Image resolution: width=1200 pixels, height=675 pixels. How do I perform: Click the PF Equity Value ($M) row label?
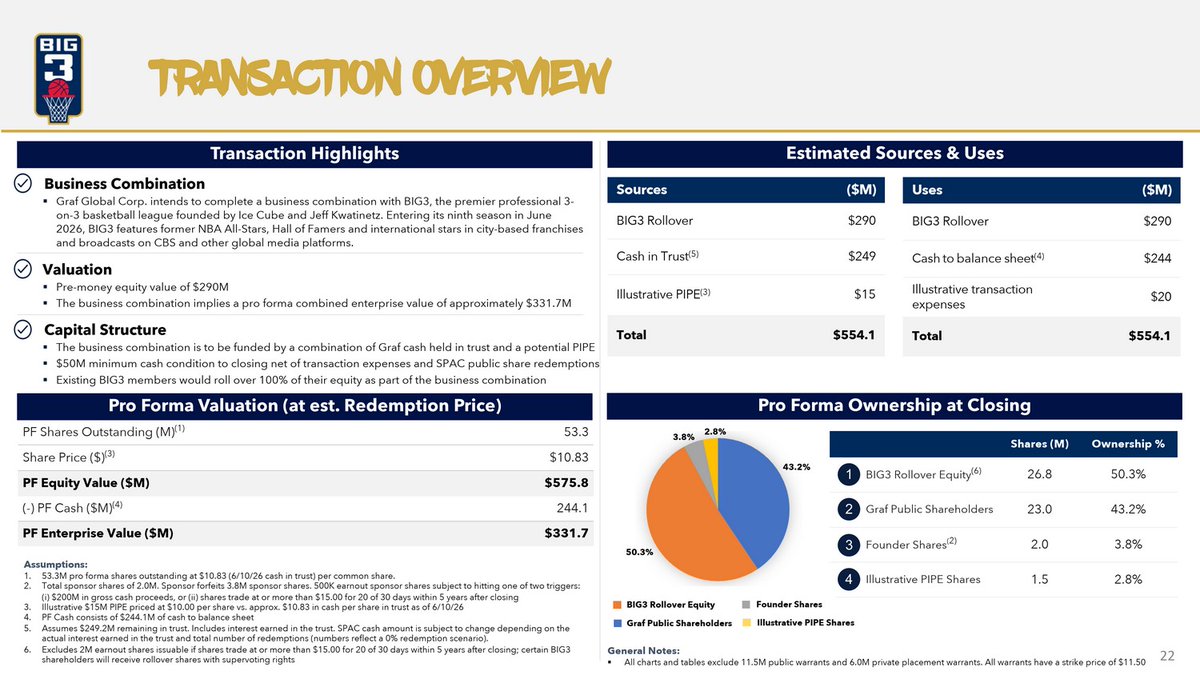86,483
